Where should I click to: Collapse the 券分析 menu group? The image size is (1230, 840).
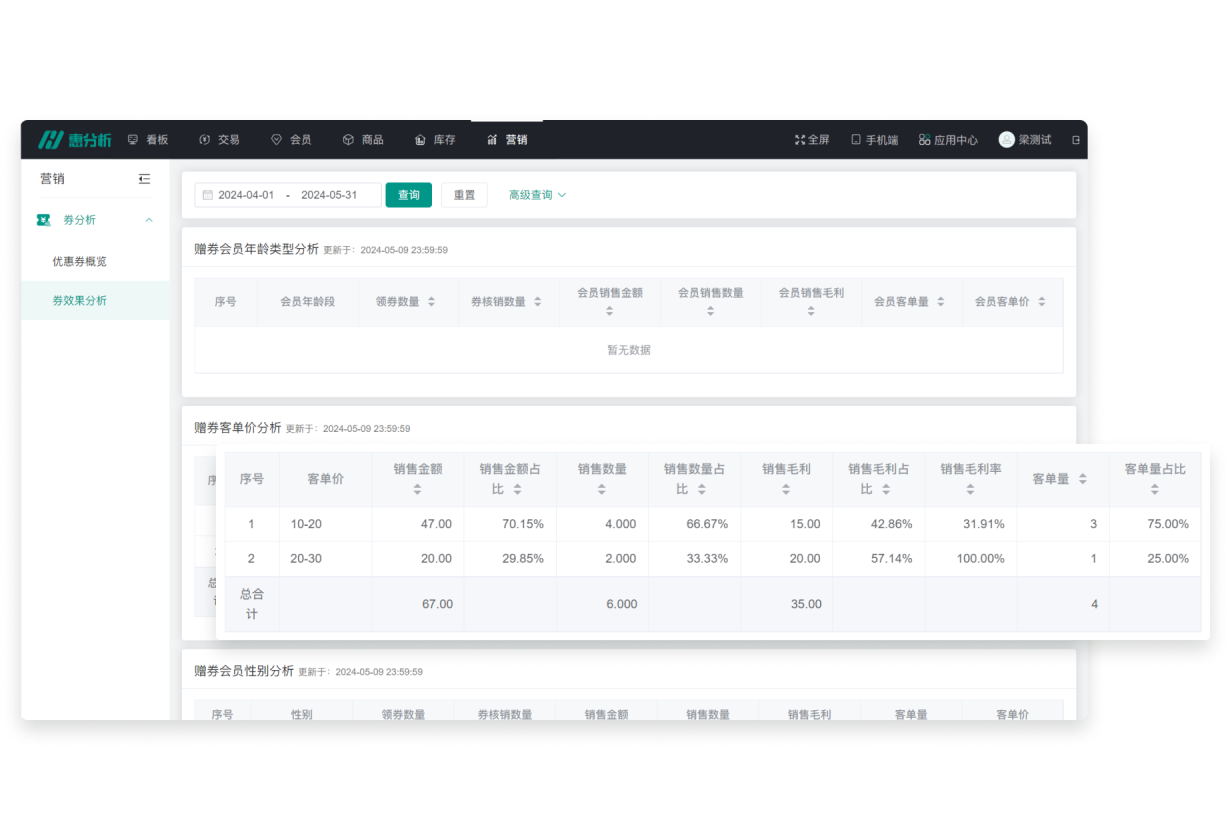(x=149, y=220)
